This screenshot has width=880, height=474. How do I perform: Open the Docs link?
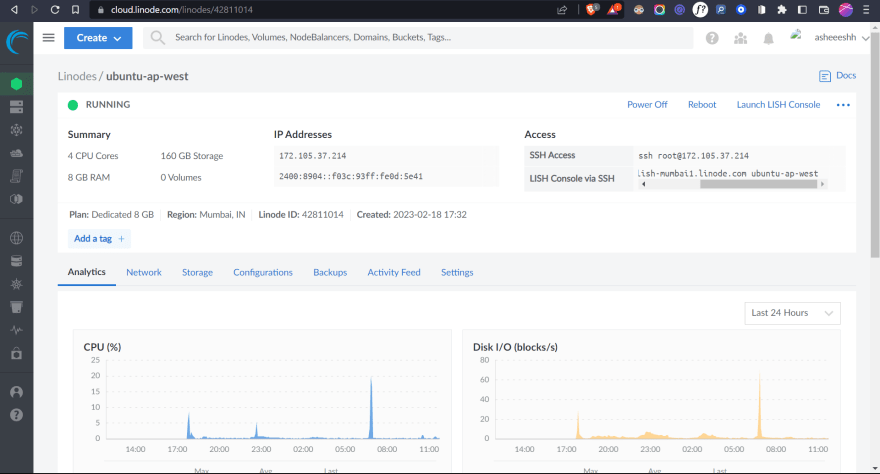pyautogui.click(x=837, y=75)
